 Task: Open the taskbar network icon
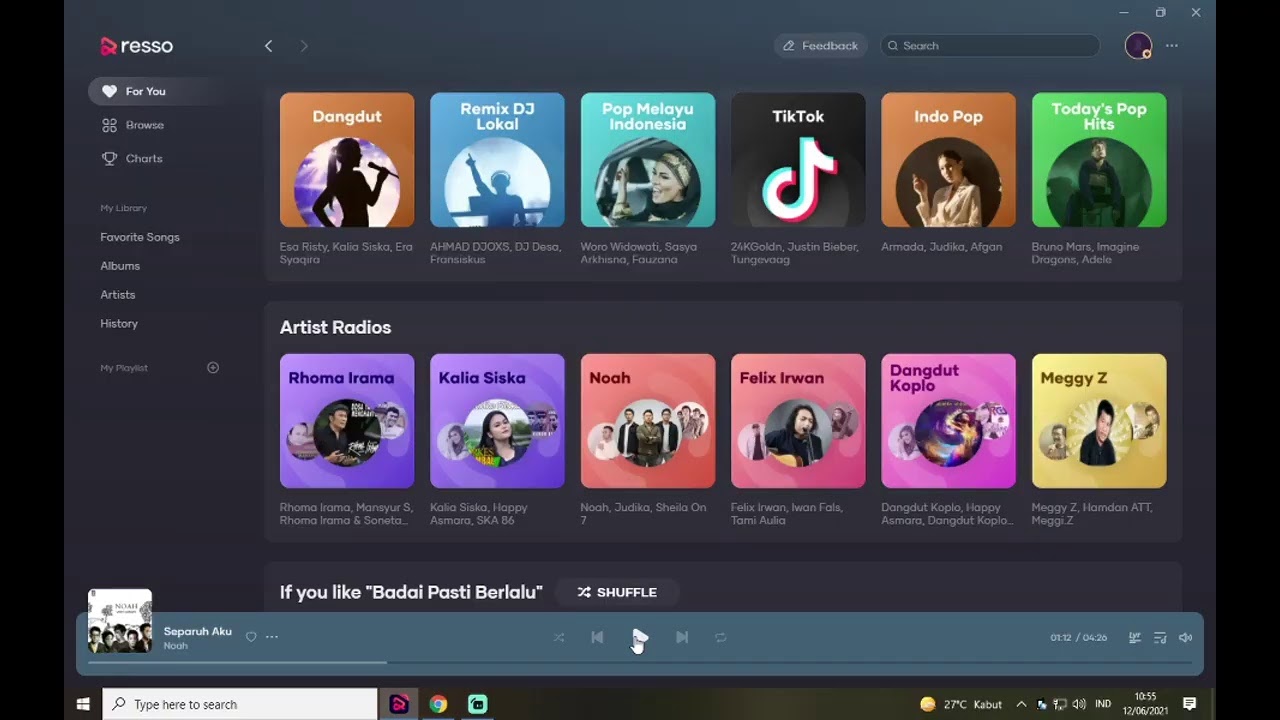[1060, 704]
